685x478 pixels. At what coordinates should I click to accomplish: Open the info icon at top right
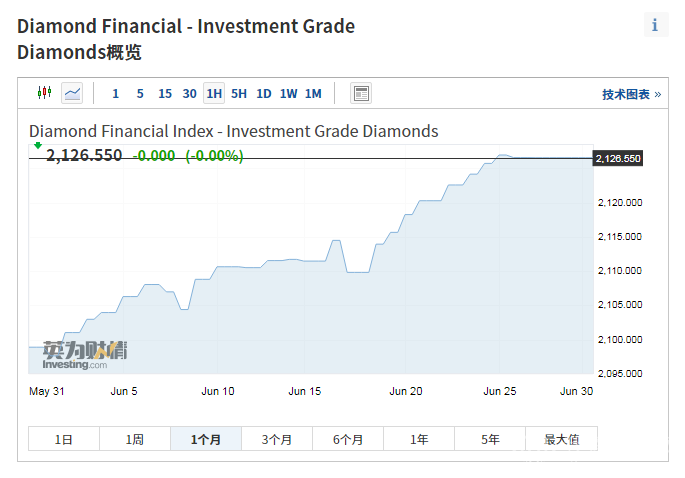pos(655,25)
